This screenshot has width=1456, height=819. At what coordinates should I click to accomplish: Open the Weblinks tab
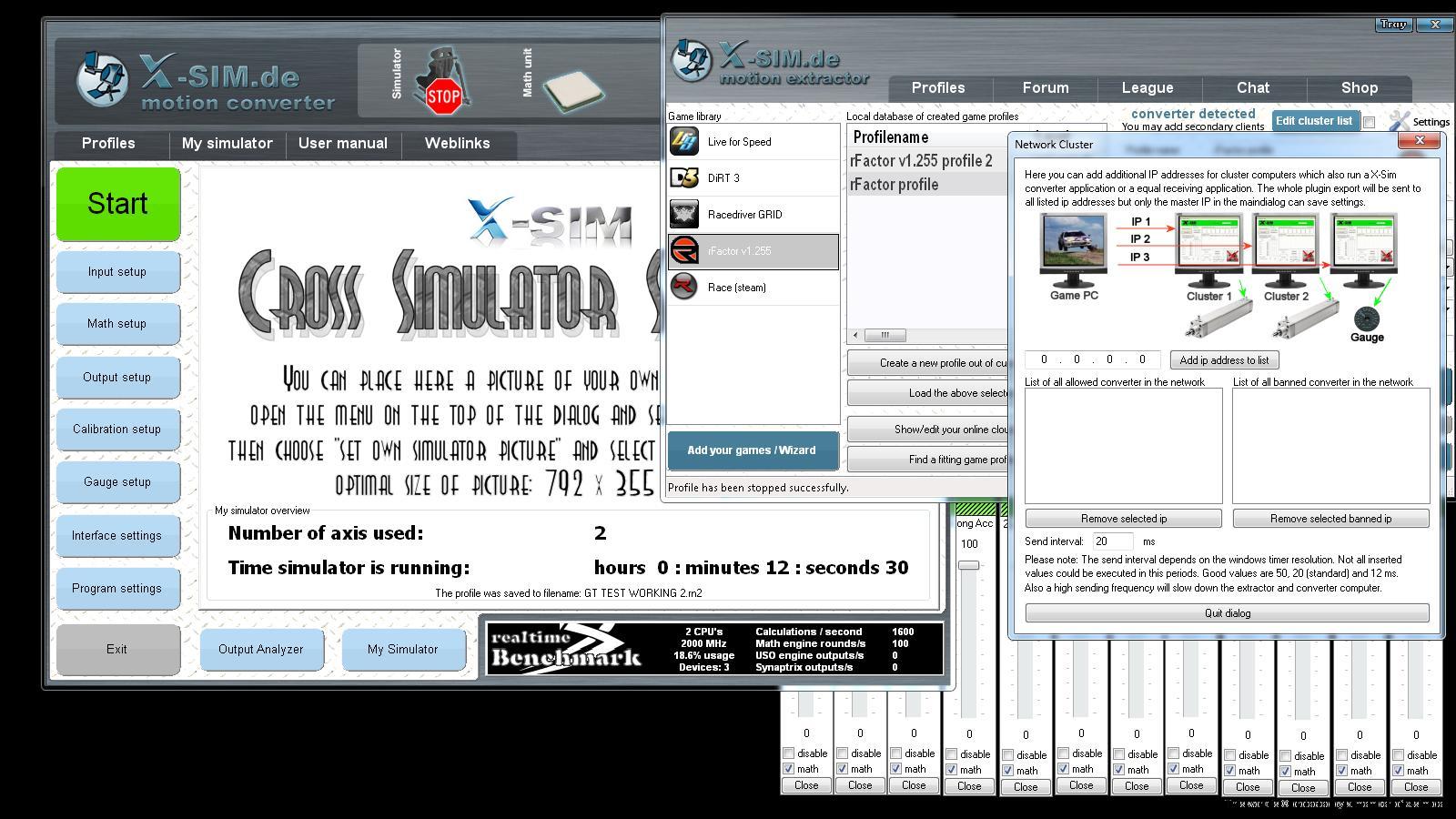(x=458, y=144)
